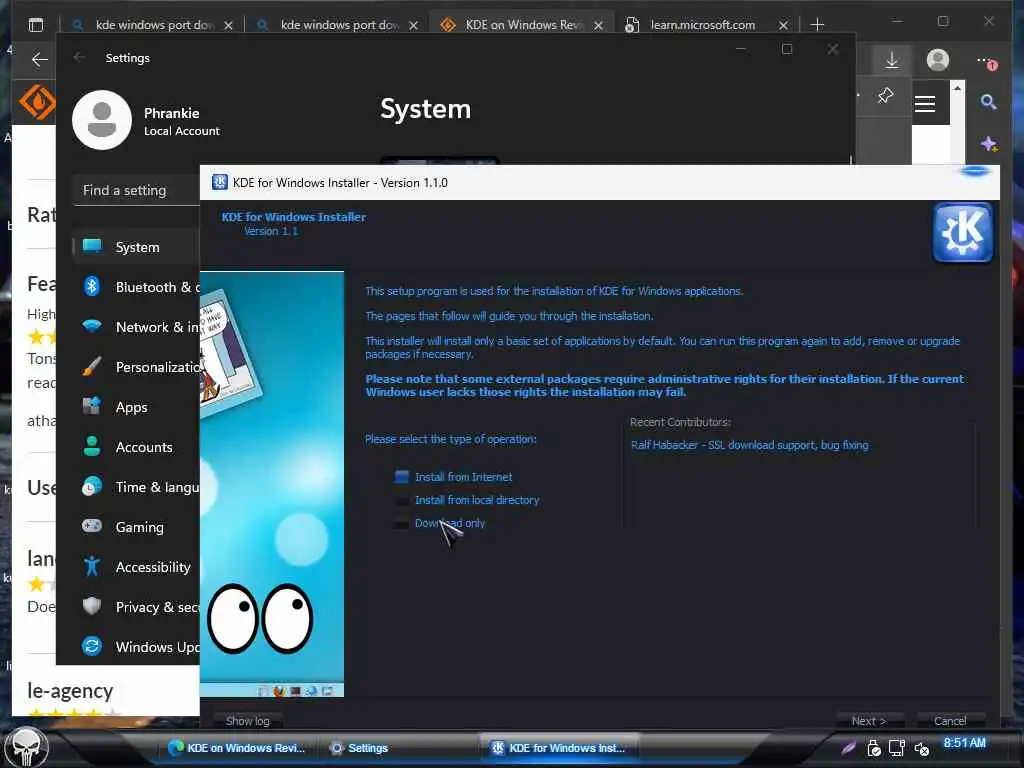The width and height of the screenshot is (1024, 768).
Task: Click volume muted tray icon
Action: (921, 748)
